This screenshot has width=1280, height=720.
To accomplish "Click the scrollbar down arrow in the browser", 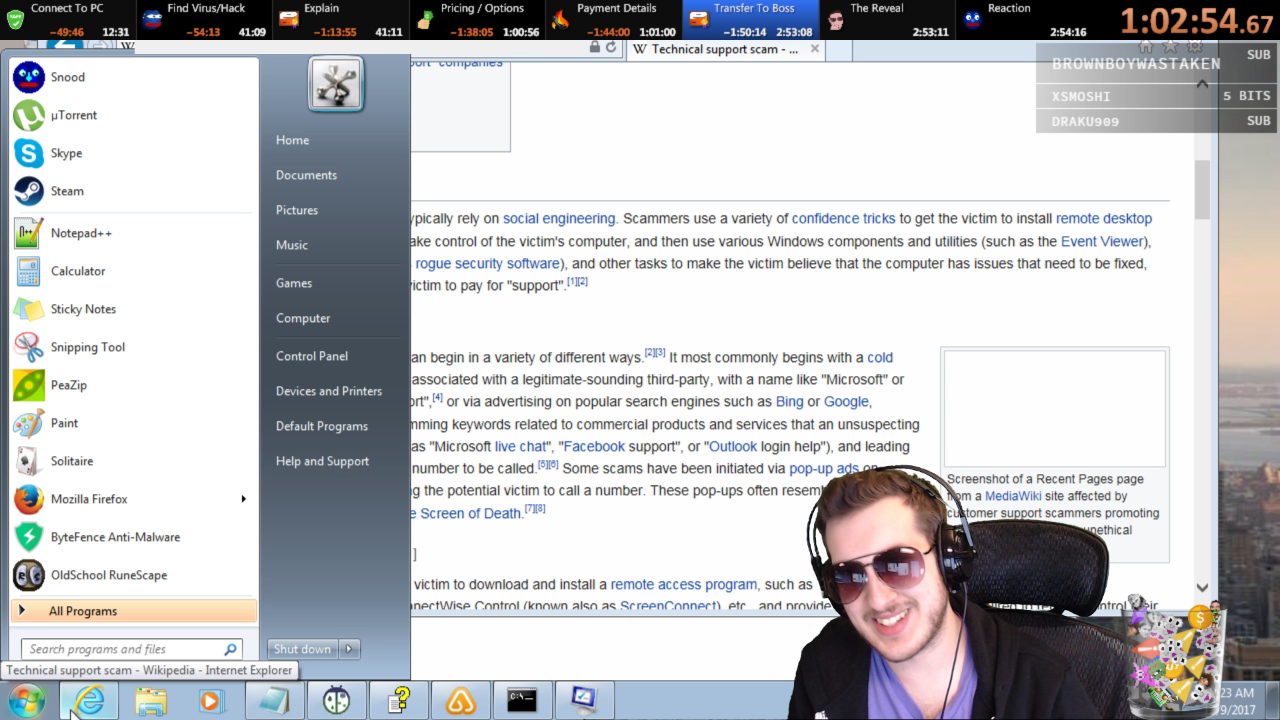I will (x=1202, y=588).
